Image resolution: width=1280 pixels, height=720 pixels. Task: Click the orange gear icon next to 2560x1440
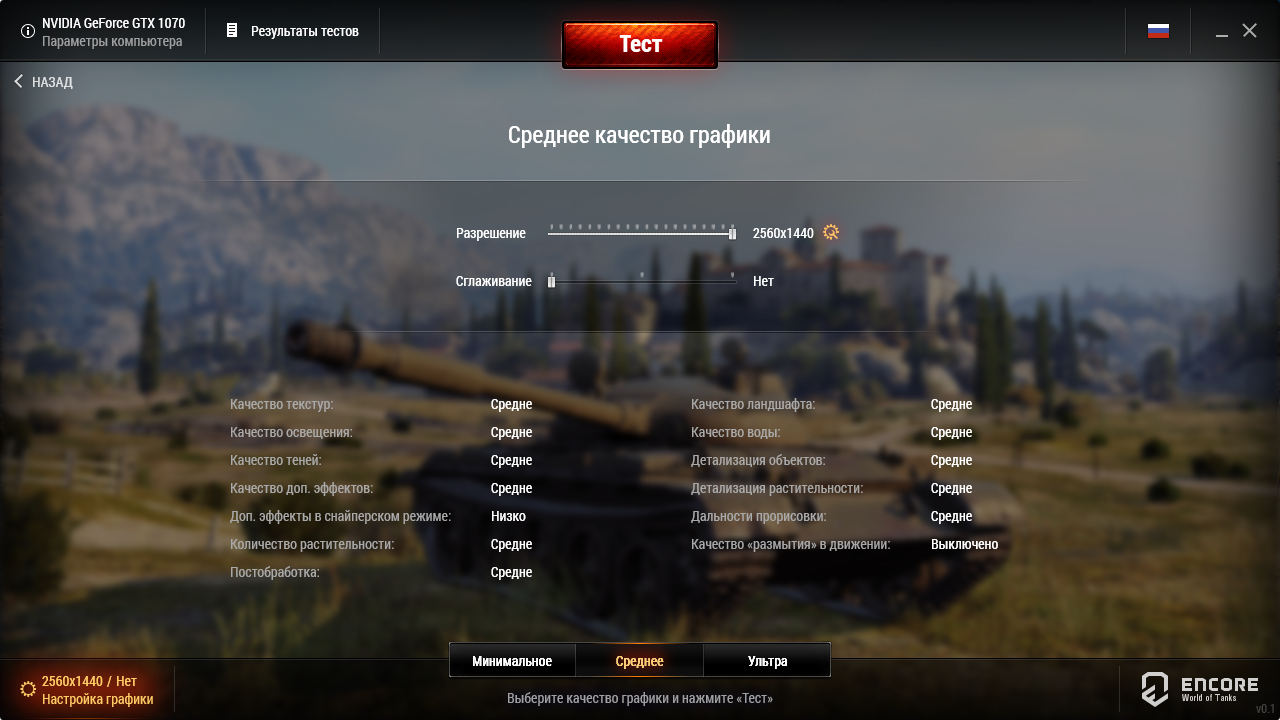pyautogui.click(x=831, y=232)
